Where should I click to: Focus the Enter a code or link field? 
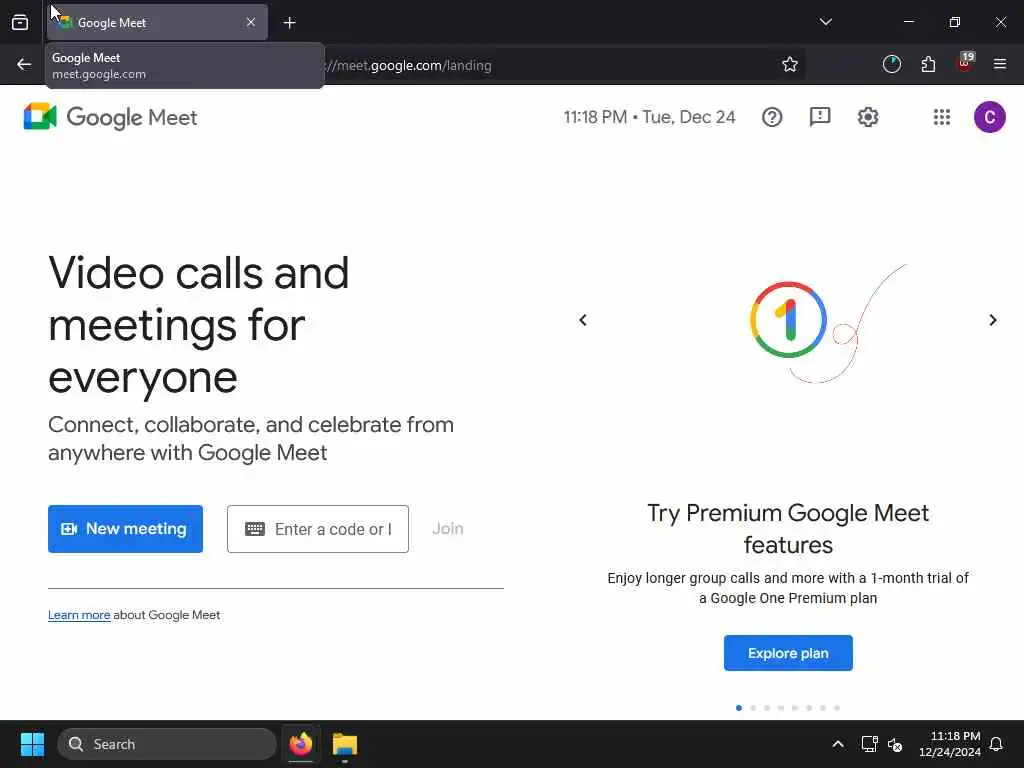point(318,529)
